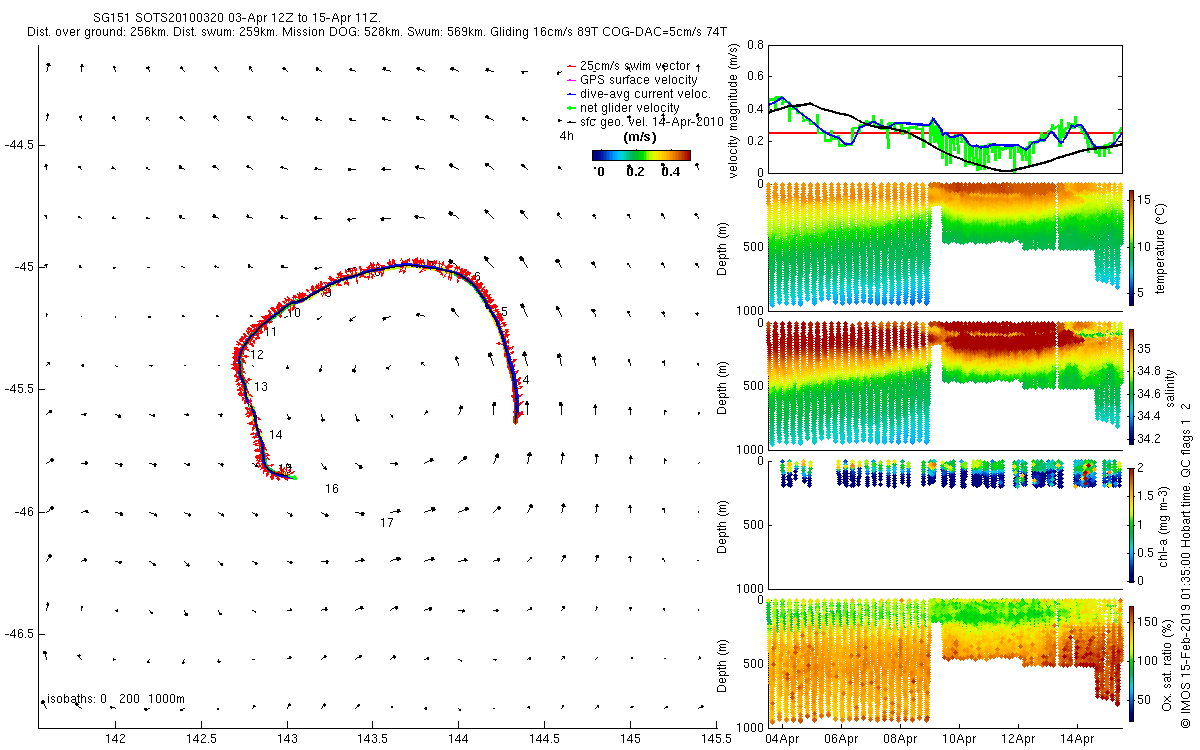This screenshot has height=750, width=1200.
Task: Select the '25cm/s swim vector' legend entry
Action: tap(627, 65)
